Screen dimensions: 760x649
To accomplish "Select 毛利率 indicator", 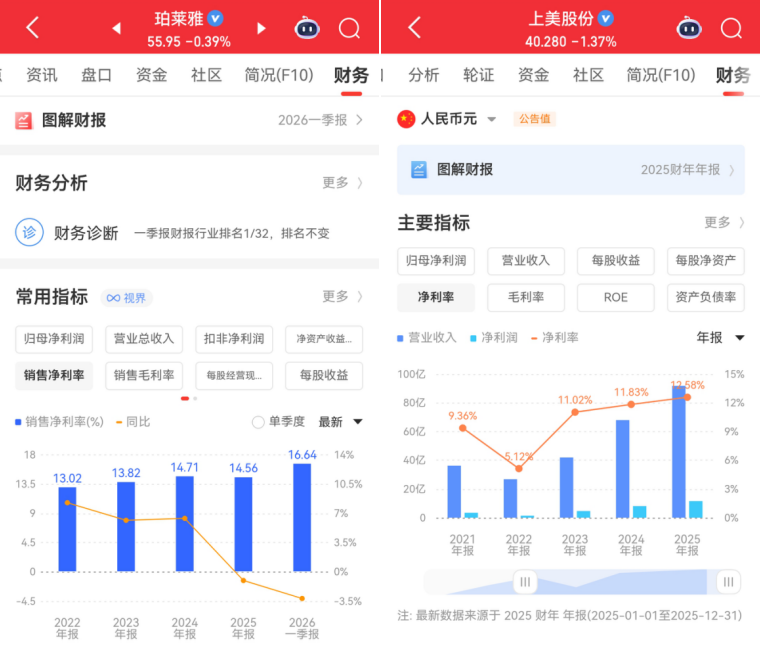I will click(526, 298).
